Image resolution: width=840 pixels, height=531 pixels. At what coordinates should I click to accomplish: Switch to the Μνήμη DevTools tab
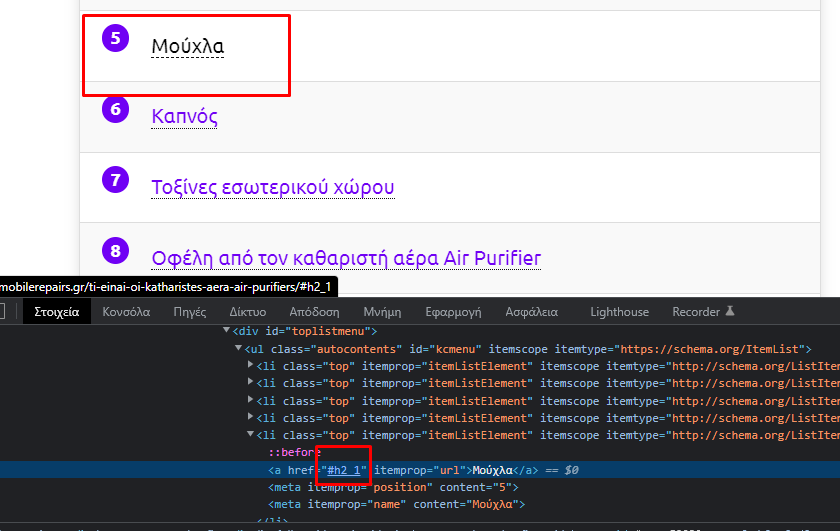(x=382, y=312)
